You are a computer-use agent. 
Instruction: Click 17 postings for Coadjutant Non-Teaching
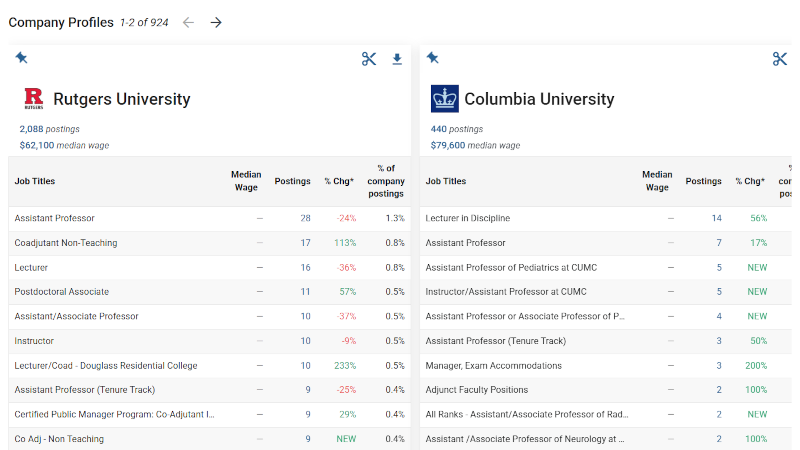(305, 243)
